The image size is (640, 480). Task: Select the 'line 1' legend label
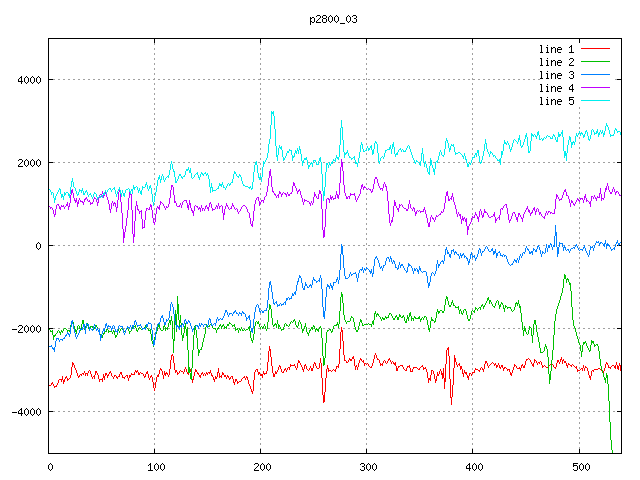(x=557, y=49)
